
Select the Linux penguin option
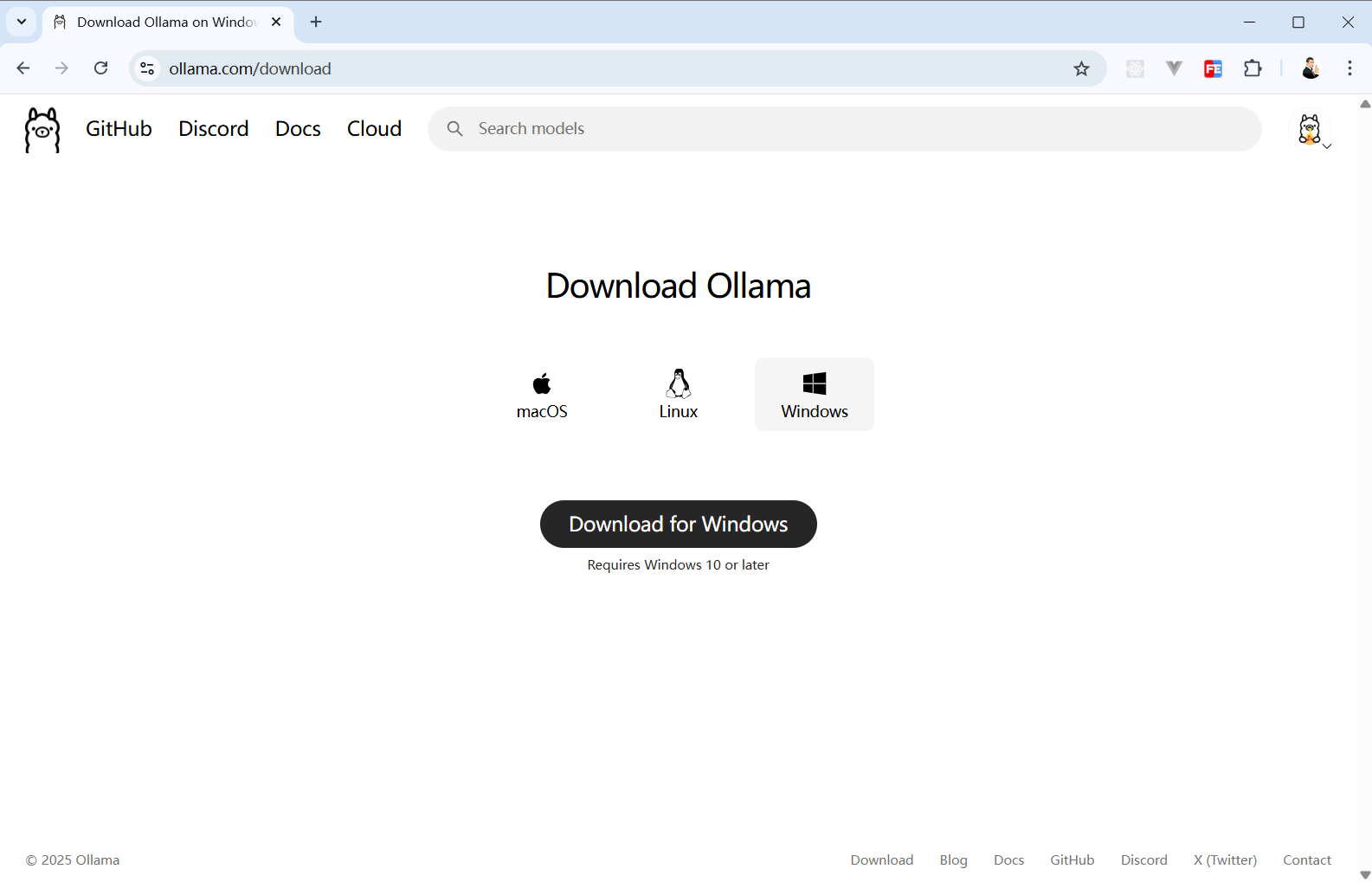[678, 395]
